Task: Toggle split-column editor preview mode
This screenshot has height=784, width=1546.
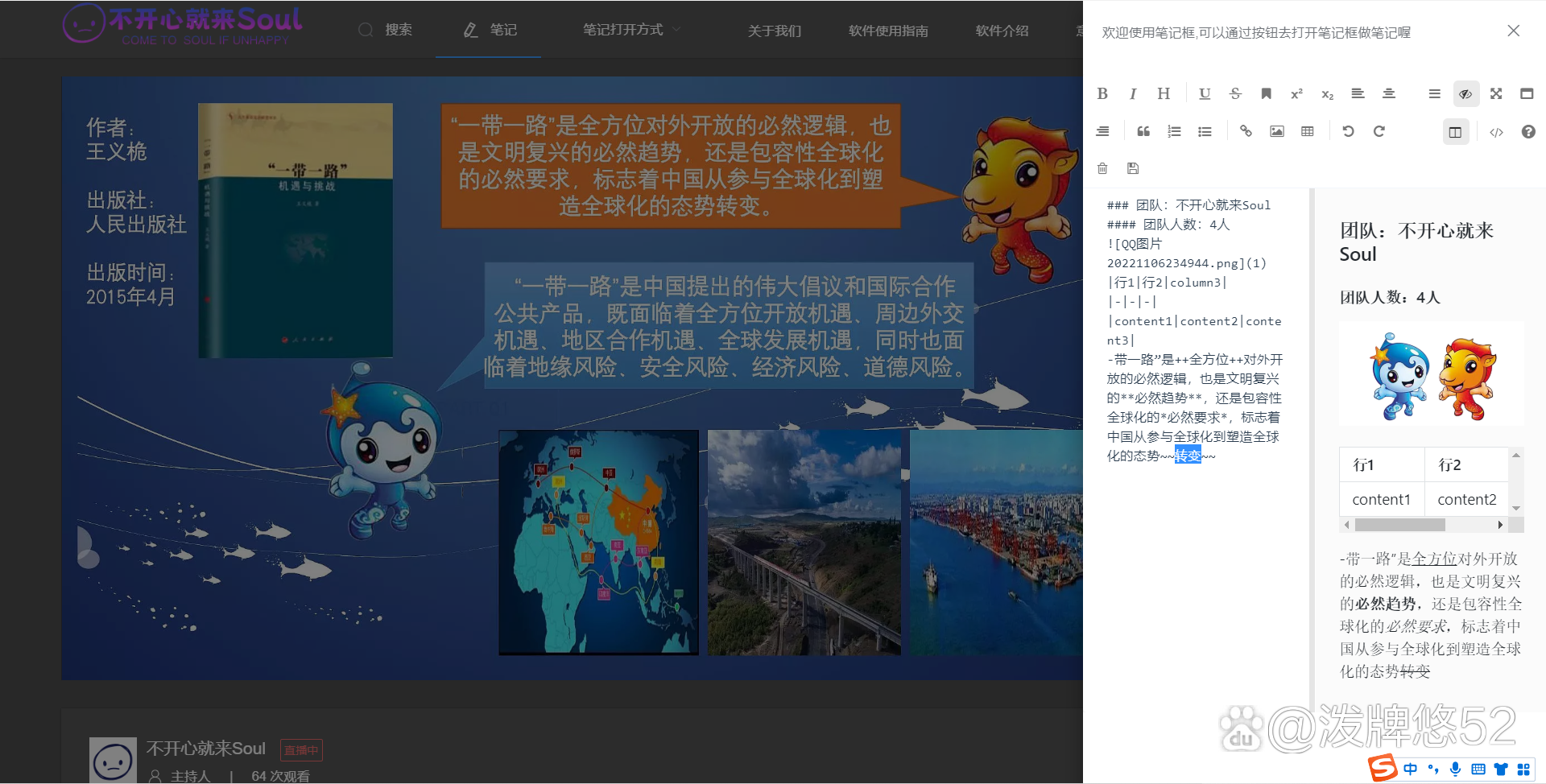Action: (x=1455, y=132)
